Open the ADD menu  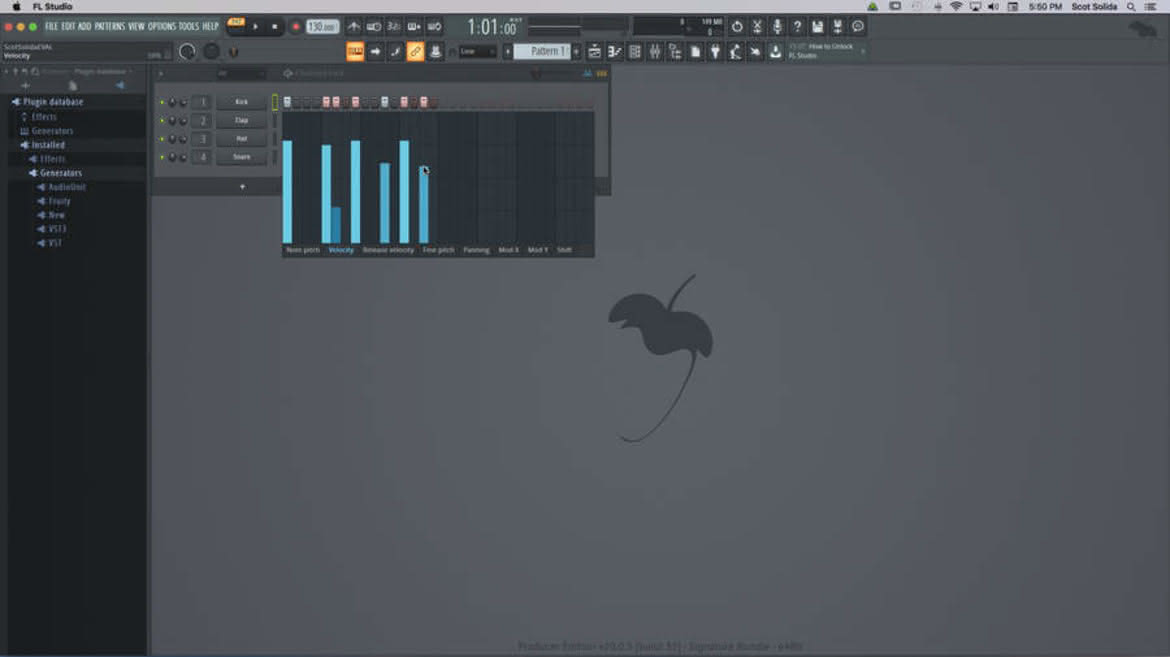pos(84,26)
